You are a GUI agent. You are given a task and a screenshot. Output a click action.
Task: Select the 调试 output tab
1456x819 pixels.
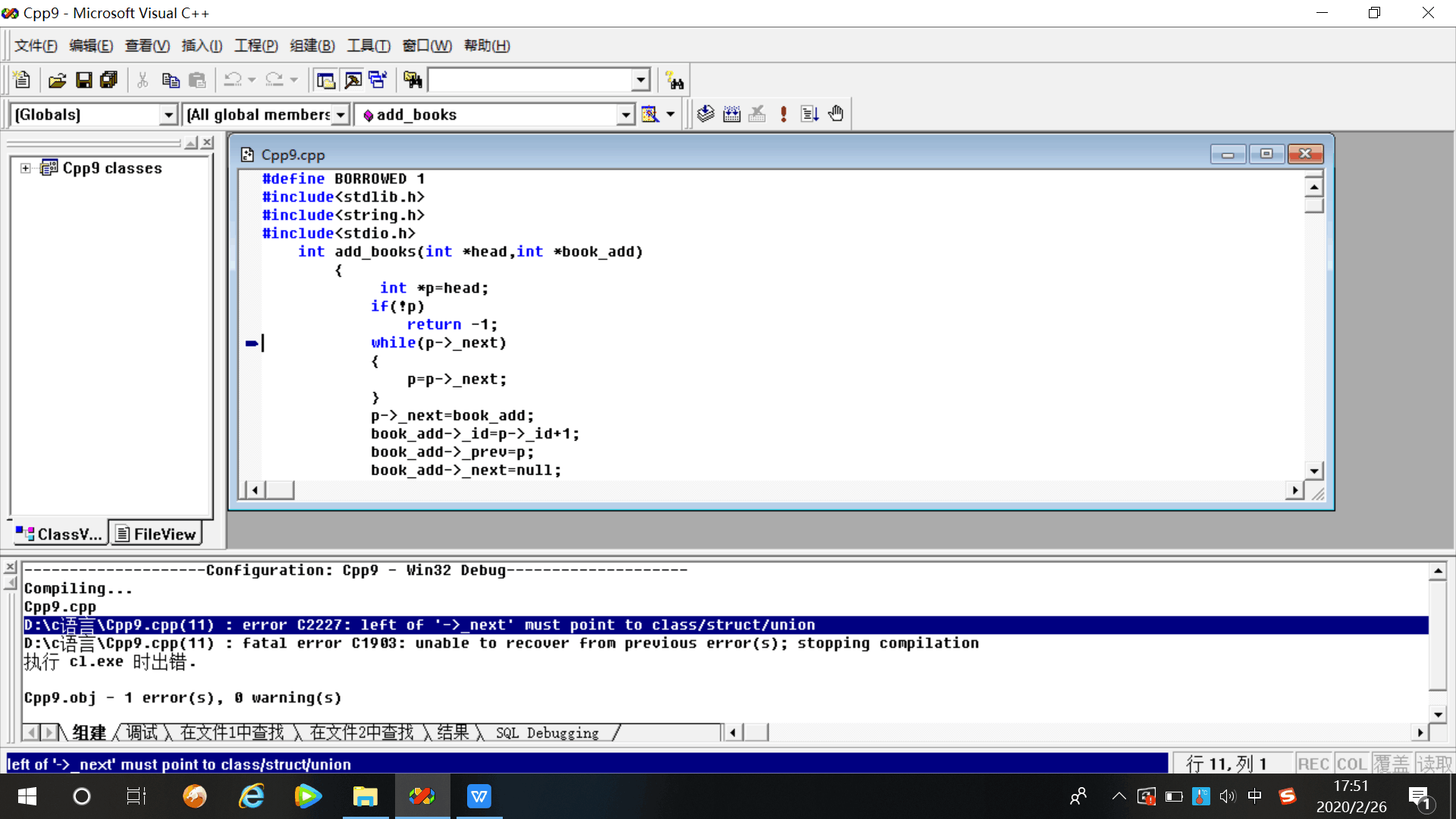(x=141, y=733)
